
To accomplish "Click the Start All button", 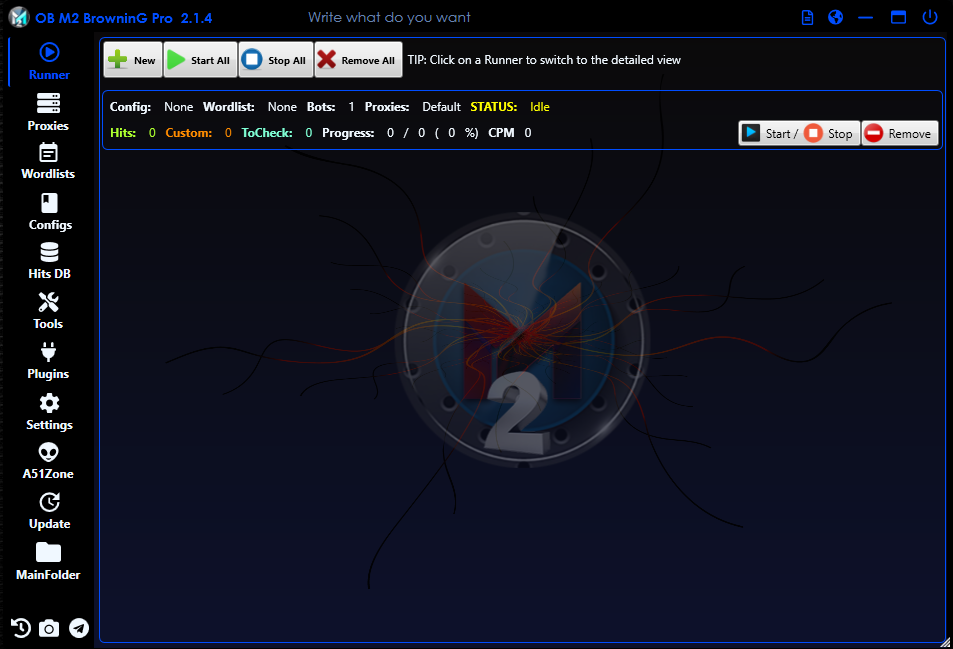I will pos(200,60).
